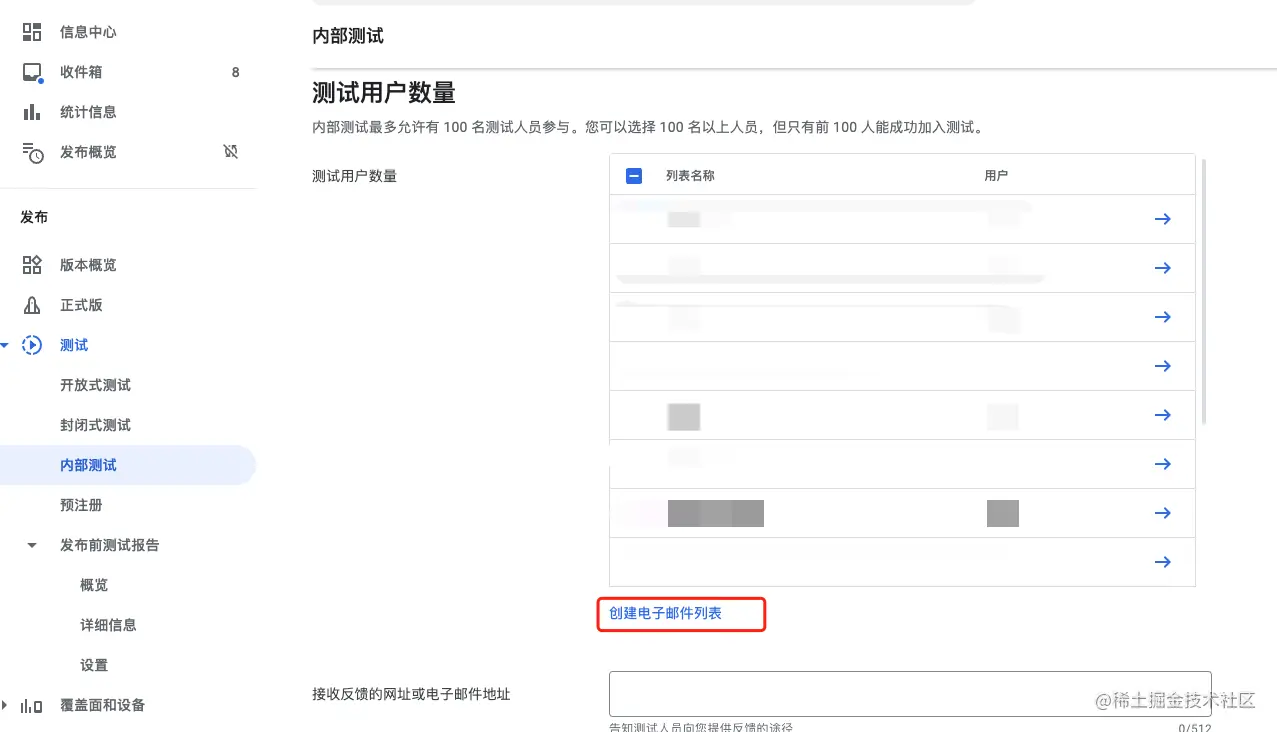
Task: Select 发布前测试报告 in the sidebar
Action: 109,545
